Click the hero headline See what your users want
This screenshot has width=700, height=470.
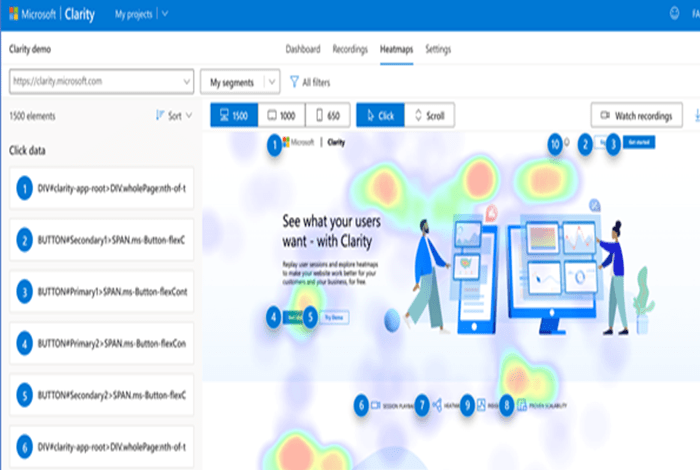(x=331, y=231)
